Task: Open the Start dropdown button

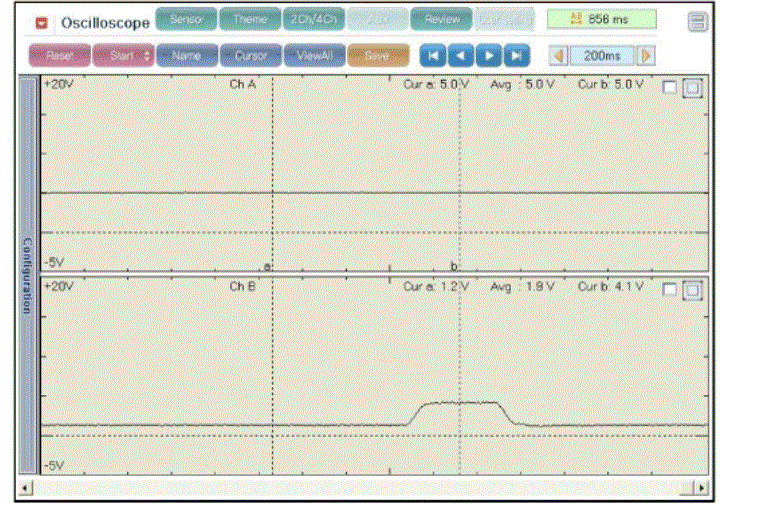Action: 123,56
